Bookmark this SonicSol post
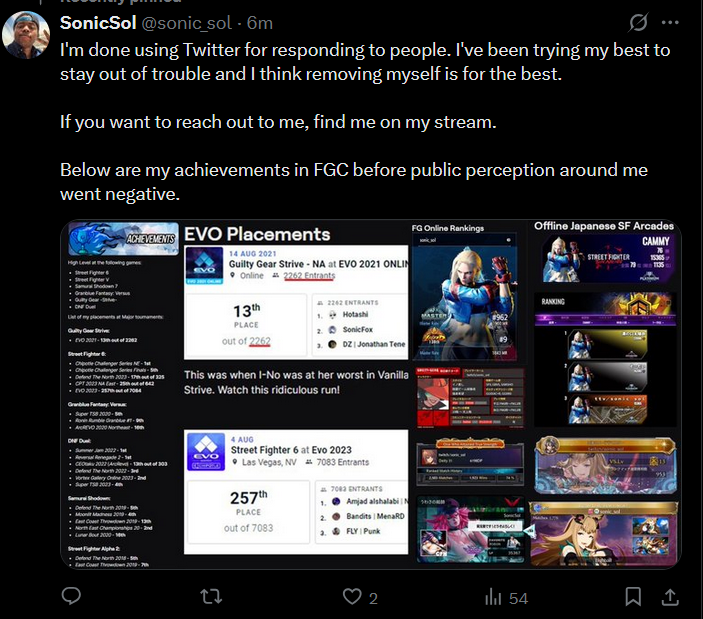The height and width of the screenshot is (619, 703). tap(633, 597)
